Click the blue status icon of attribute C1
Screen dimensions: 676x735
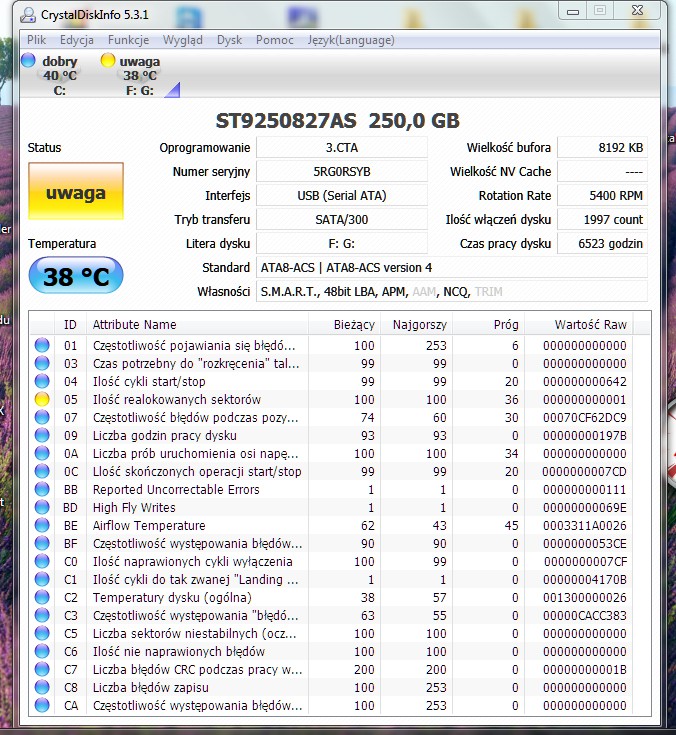[x=42, y=579]
